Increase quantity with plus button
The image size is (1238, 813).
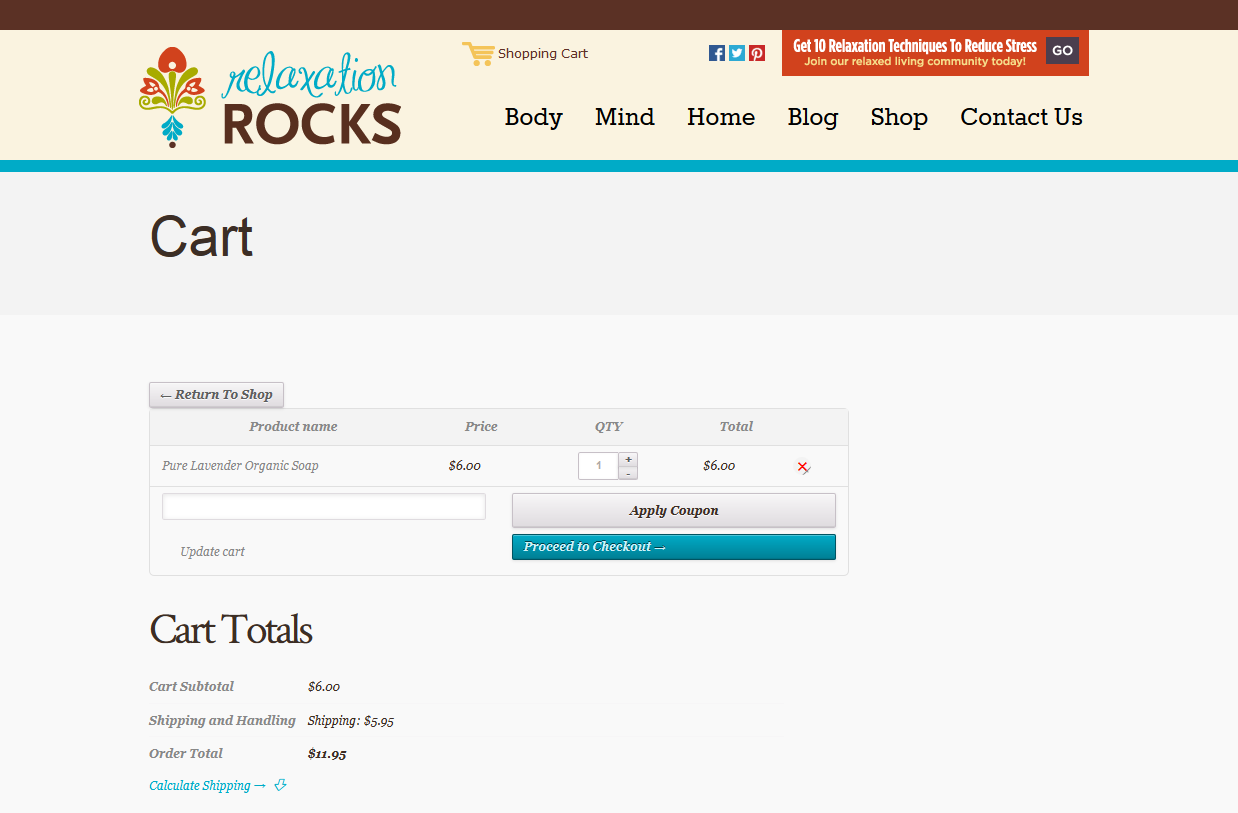pos(628,459)
